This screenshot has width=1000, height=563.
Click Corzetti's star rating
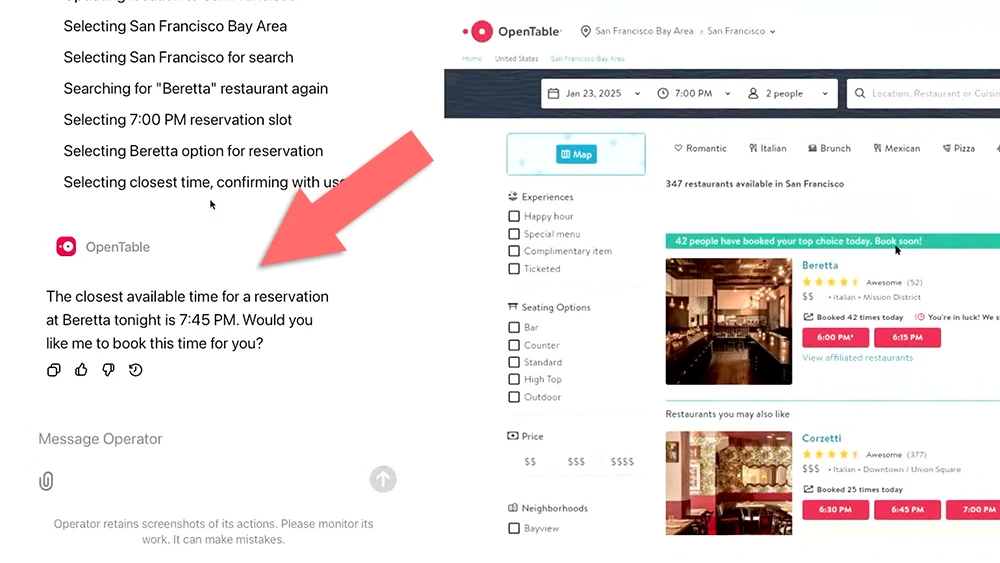(831, 455)
